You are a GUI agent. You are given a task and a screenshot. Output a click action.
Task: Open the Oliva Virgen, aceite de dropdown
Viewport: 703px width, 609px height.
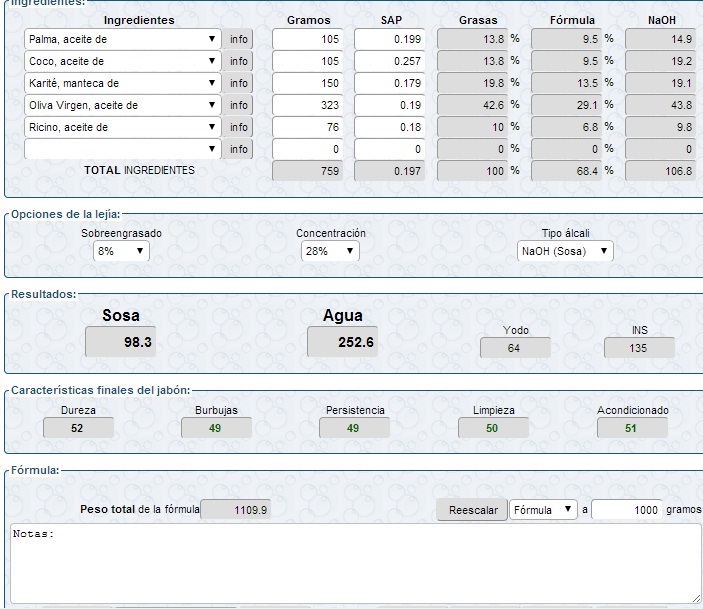122,105
